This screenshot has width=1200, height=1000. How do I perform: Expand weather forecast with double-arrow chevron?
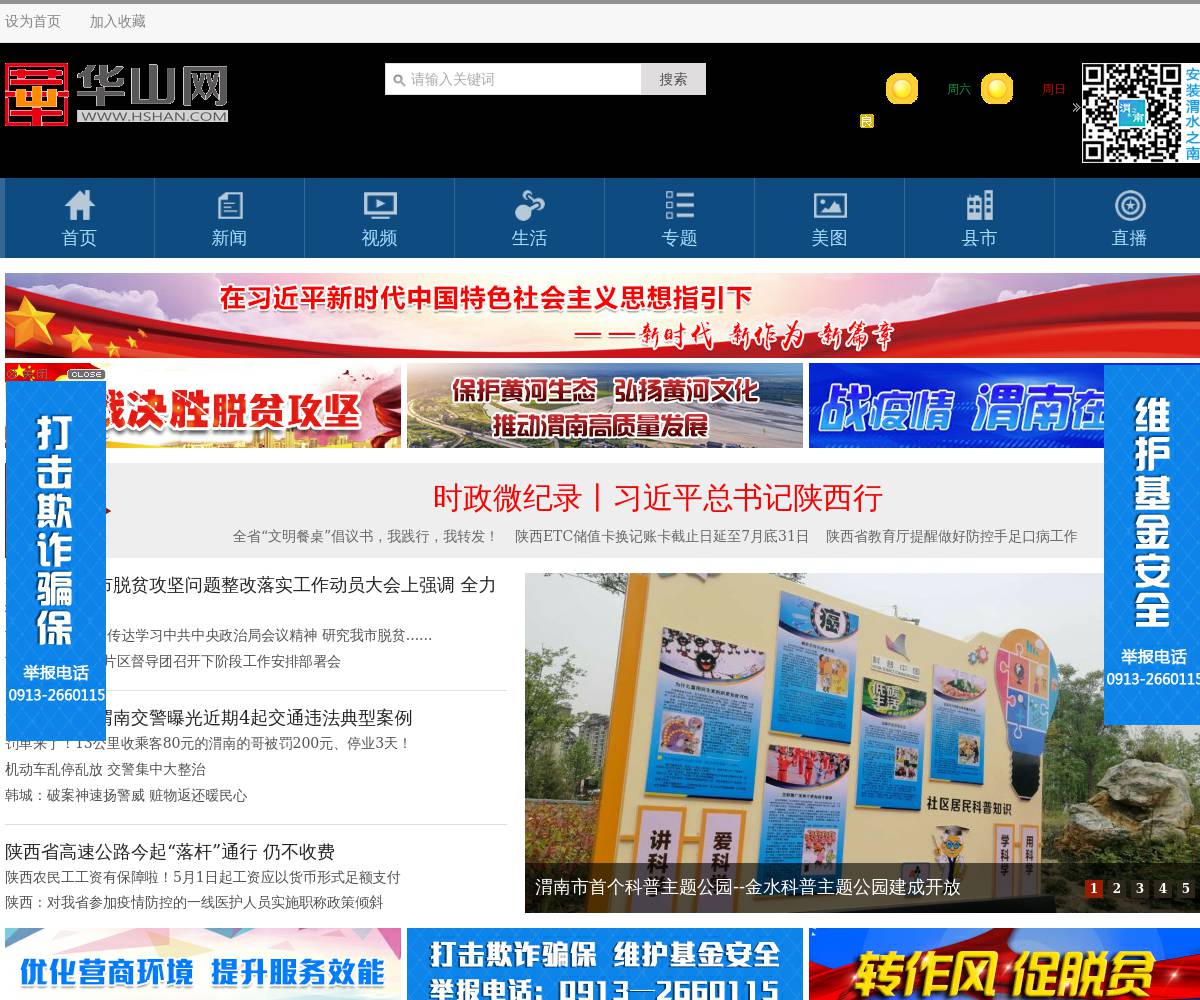1076,107
